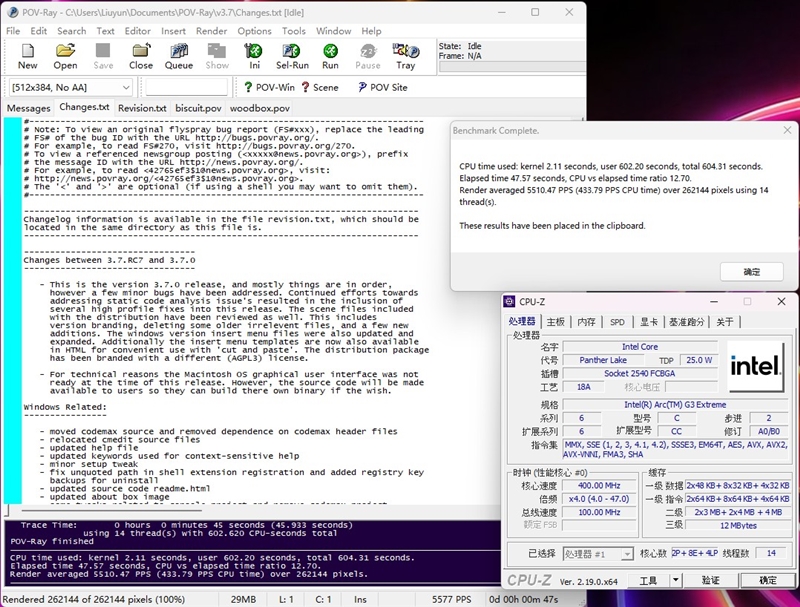Confirm Benchmark Complete dialog with 确定

click(752, 272)
